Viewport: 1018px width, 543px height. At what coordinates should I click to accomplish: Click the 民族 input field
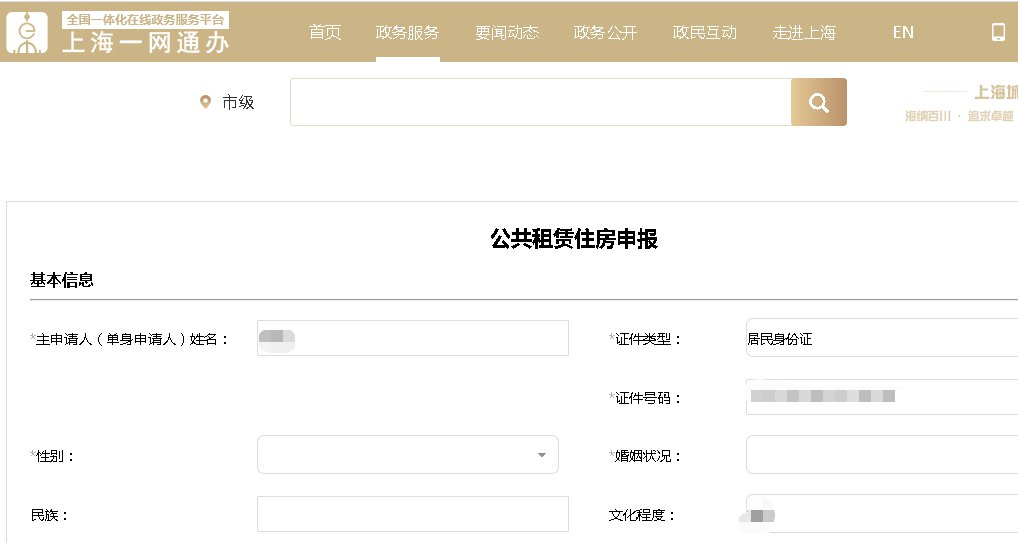[x=412, y=514]
